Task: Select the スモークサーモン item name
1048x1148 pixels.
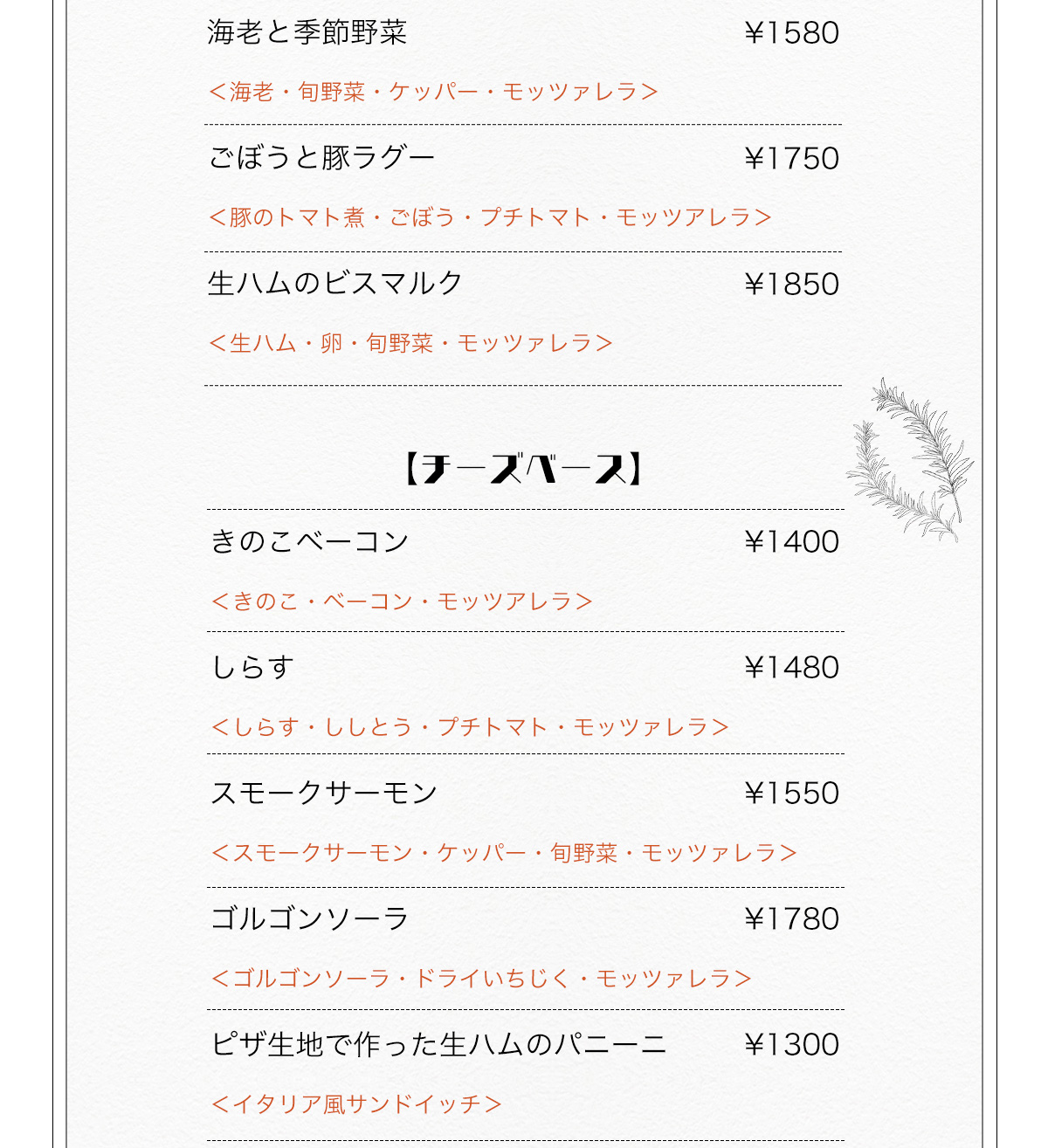Action: [x=324, y=794]
